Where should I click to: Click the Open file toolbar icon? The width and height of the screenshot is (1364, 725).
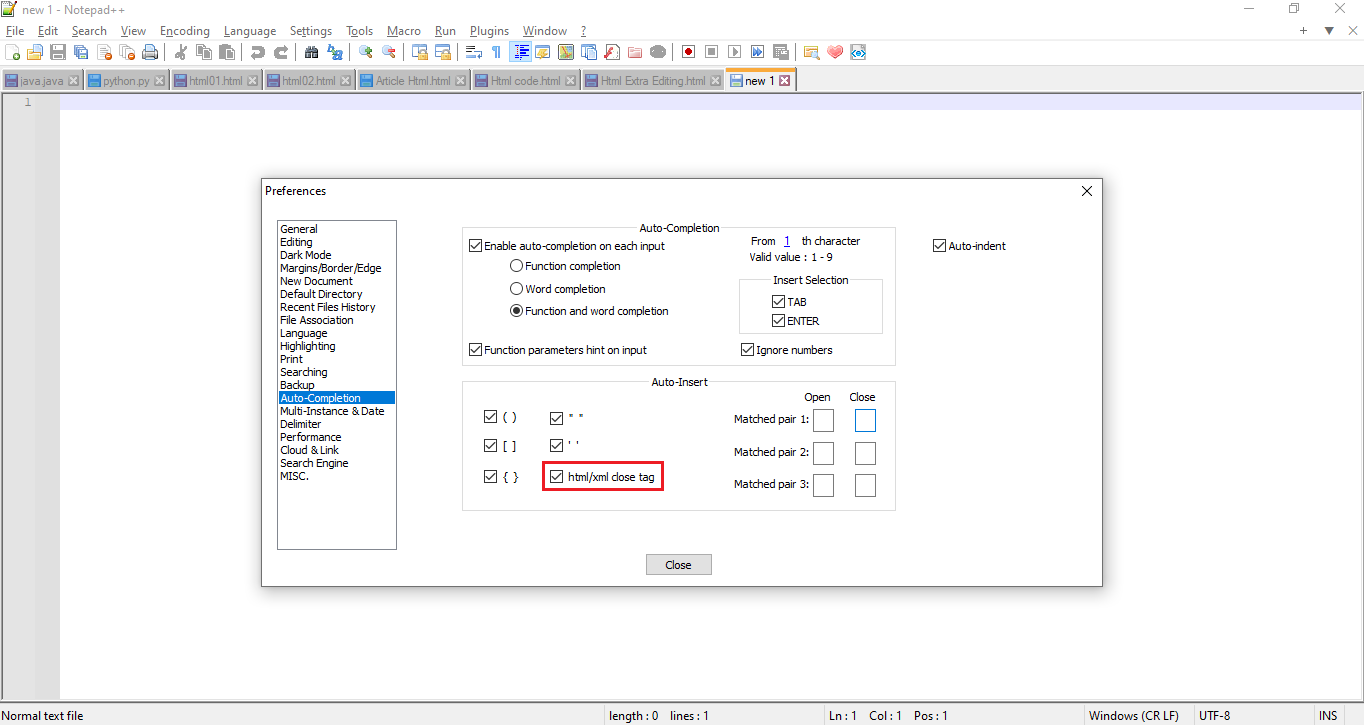(x=35, y=52)
